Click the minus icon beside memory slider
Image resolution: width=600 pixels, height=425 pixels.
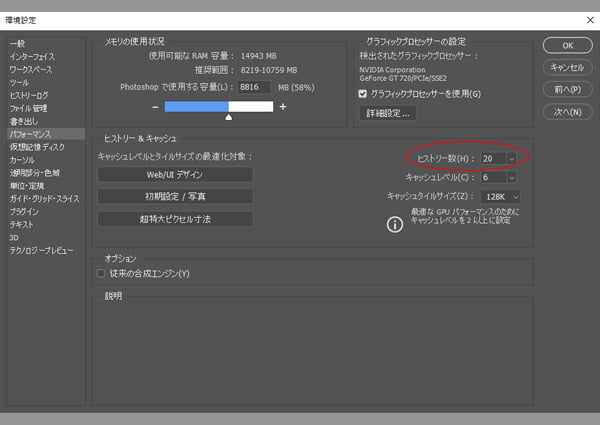point(156,107)
